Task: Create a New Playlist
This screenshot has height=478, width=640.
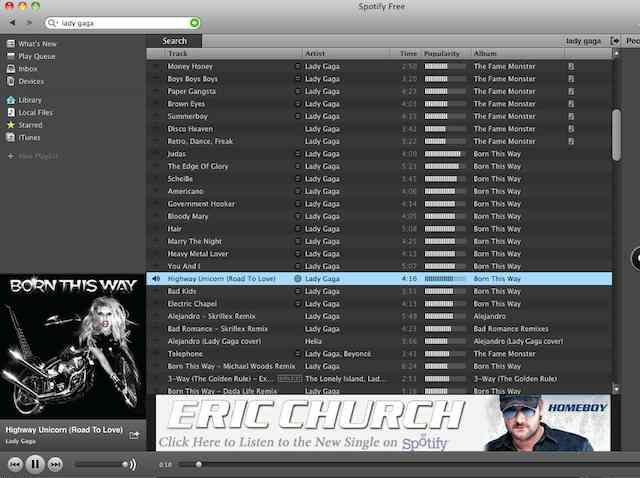Action: 33,156
